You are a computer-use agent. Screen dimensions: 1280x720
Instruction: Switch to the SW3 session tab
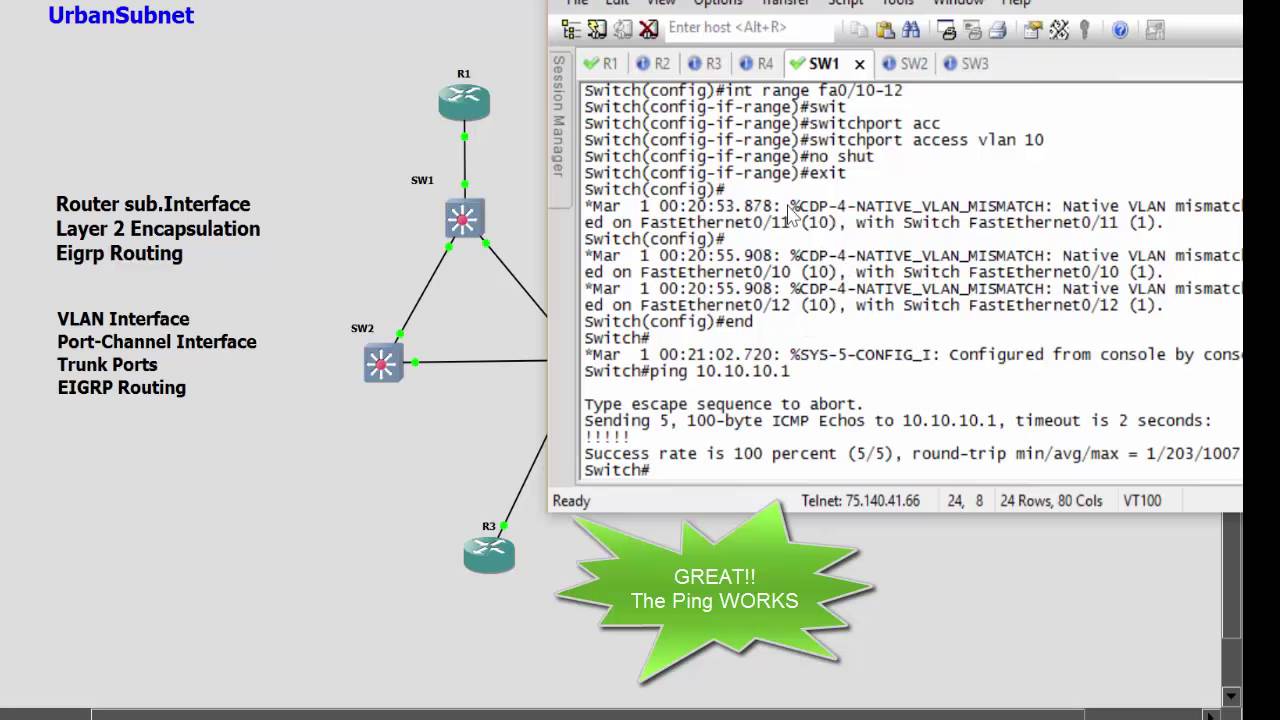[966, 63]
